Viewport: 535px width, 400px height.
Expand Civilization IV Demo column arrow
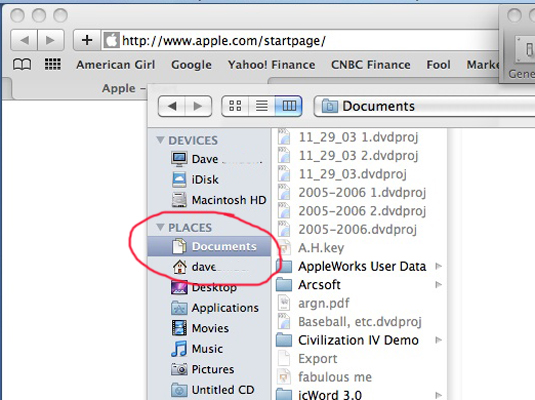click(438, 340)
